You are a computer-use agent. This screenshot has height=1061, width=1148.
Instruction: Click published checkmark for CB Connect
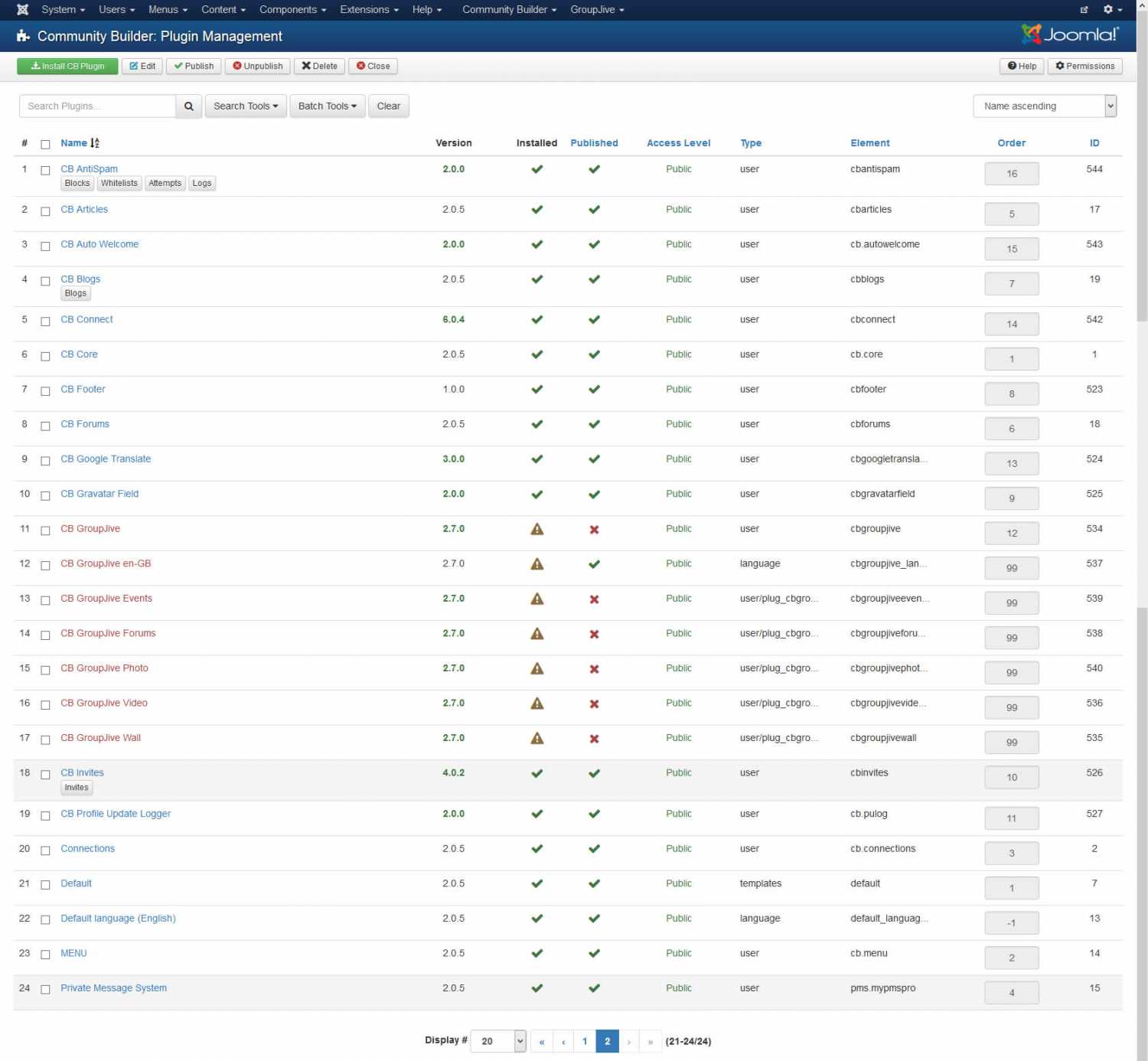pyautogui.click(x=594, y=320)
